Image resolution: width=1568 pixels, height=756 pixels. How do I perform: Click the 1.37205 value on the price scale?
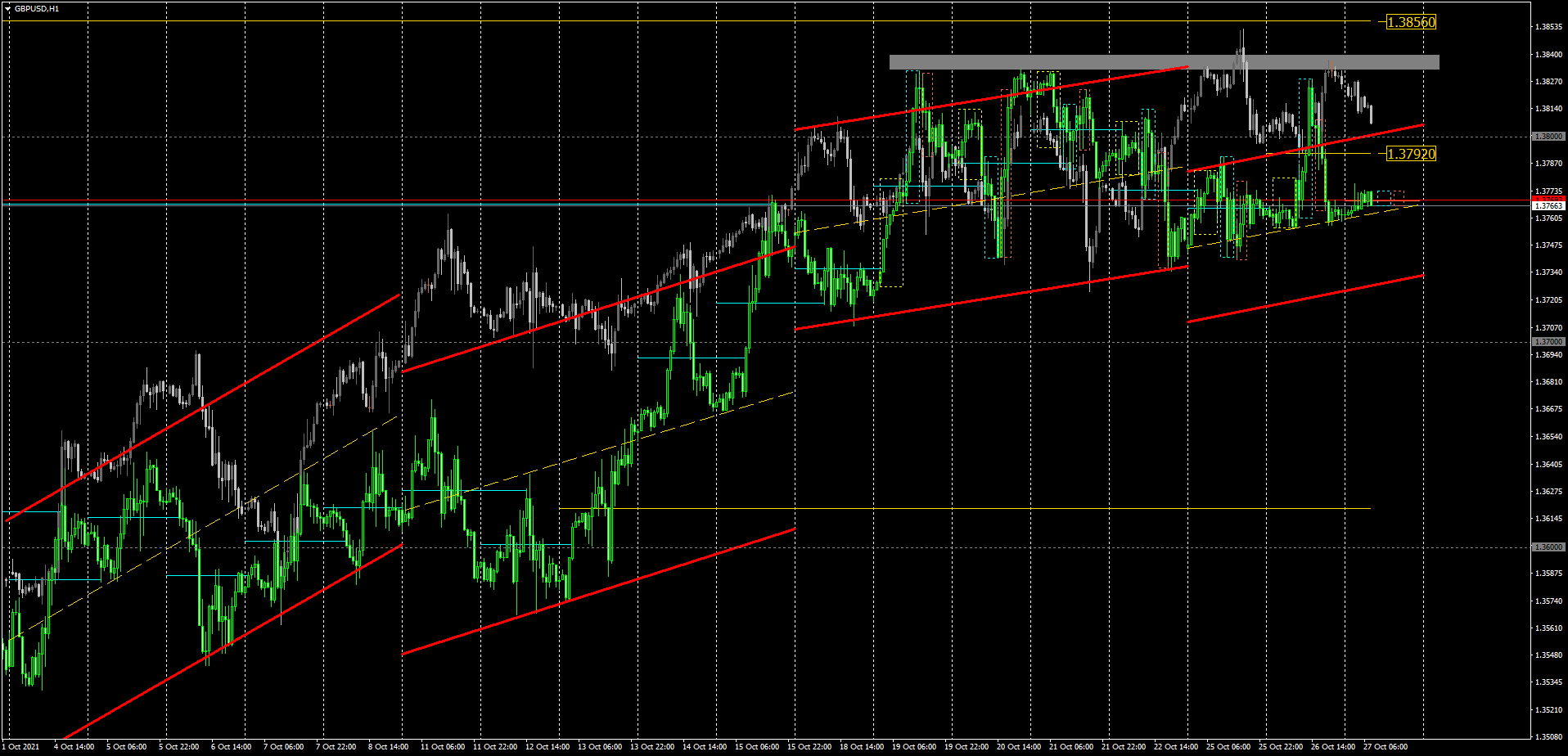(1549, 300)
